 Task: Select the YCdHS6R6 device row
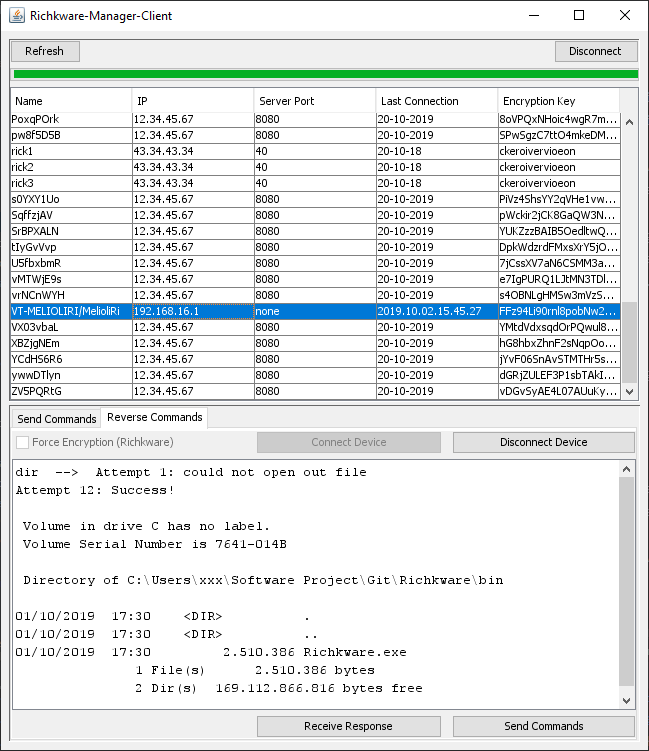(x=316, y=359)
